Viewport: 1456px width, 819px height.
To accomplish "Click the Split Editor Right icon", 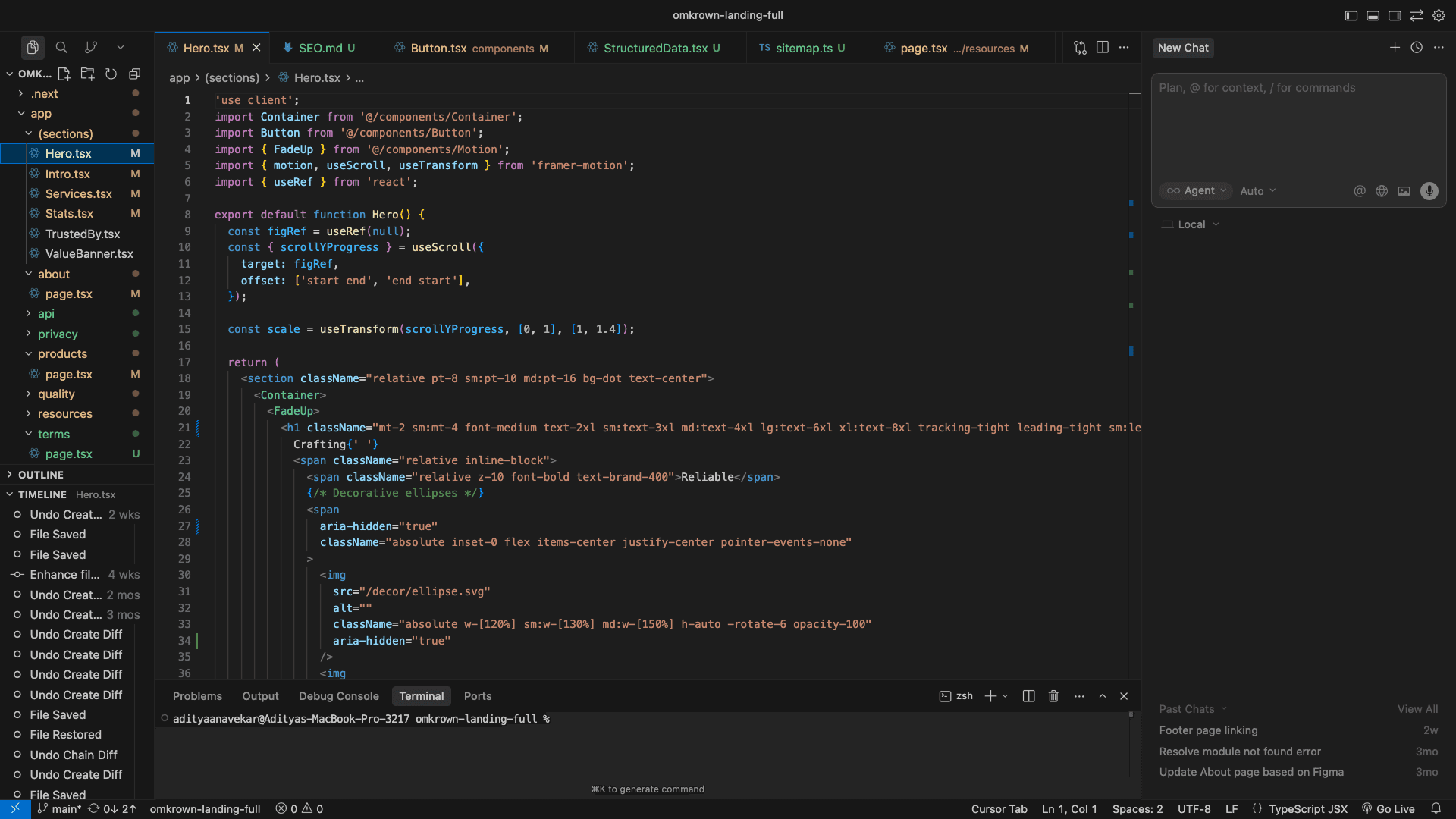I will pos(1103,47).
